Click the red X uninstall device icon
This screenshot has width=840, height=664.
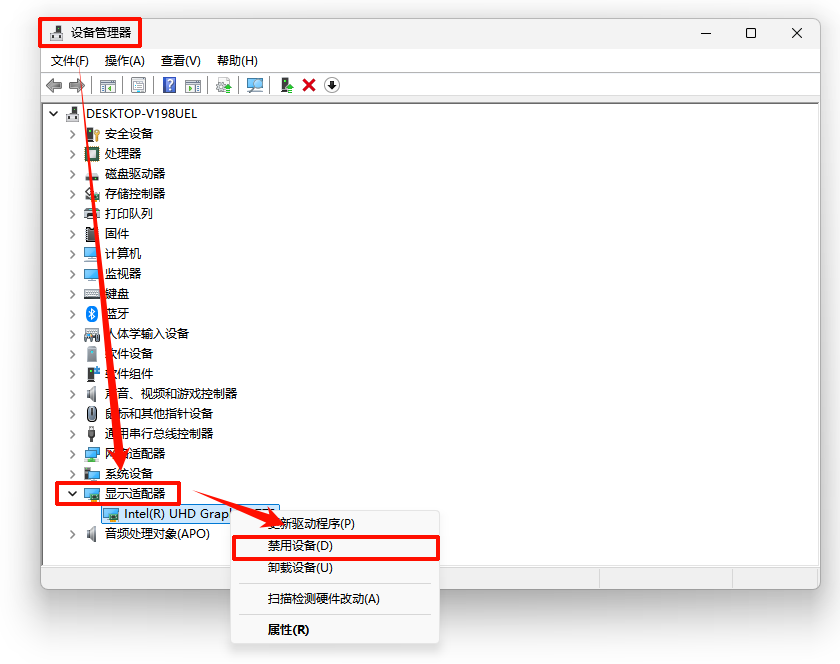[307, 85]
